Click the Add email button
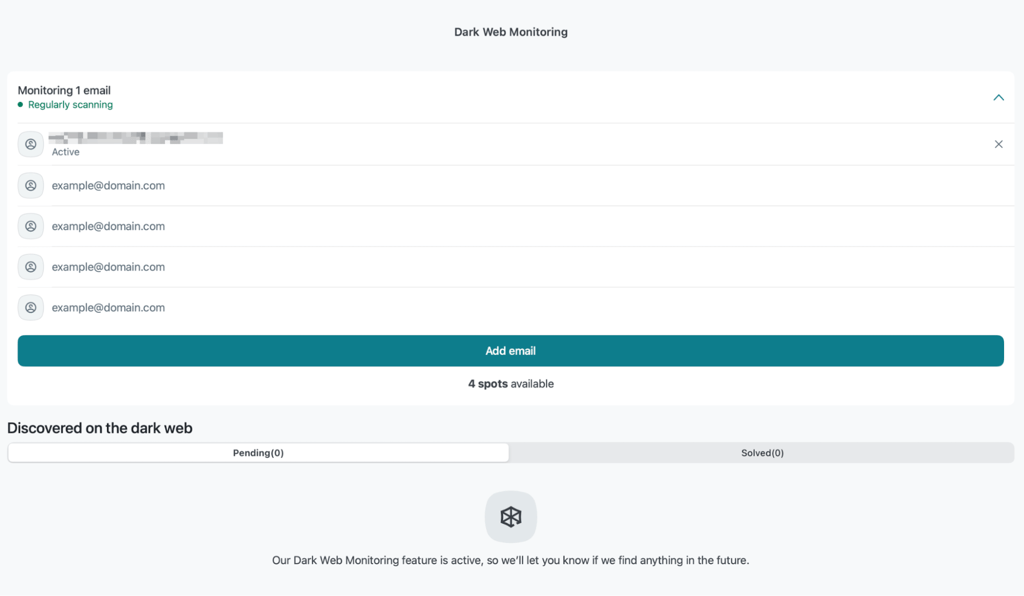The width and height of the screenshot is (1024, 596). tap(511, 351)
